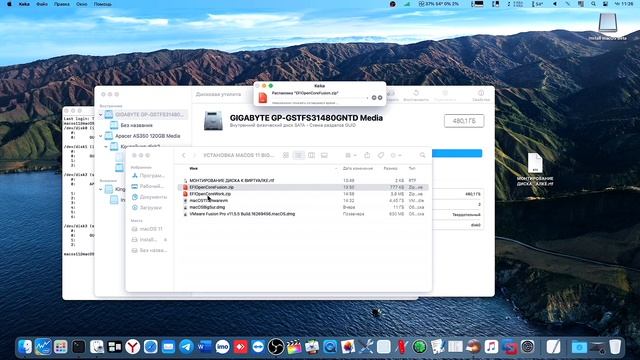Stop the Keka extraction
The height and width of the screenshot is (360, 640).
(x=373, y=98)
